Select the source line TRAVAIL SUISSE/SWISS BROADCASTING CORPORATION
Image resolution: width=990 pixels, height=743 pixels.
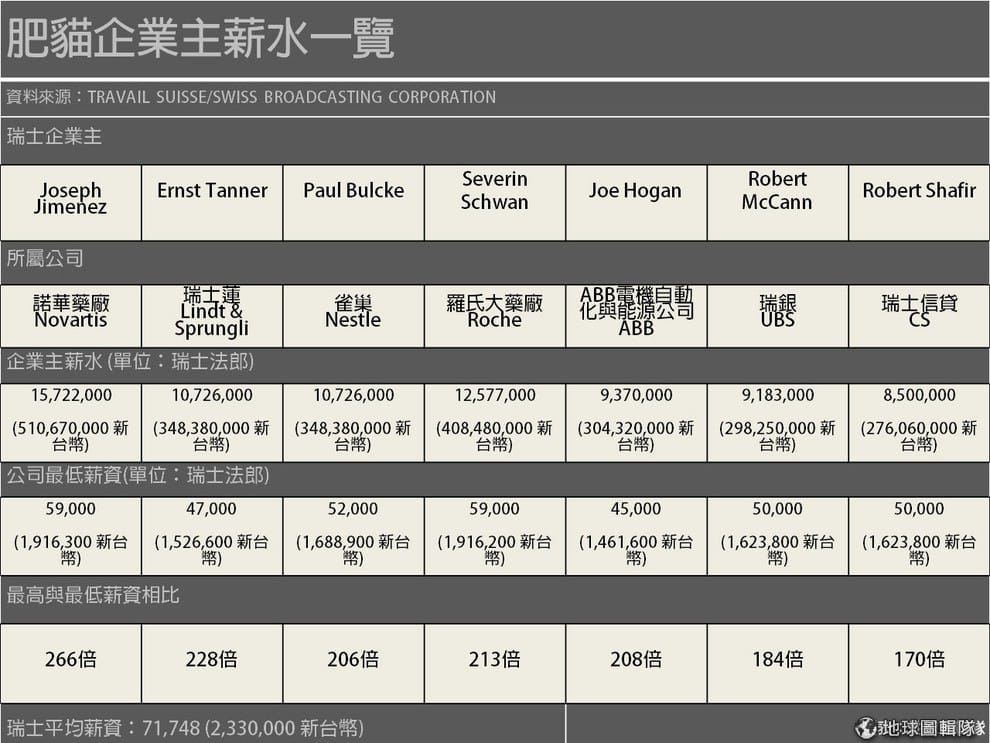[292, 97]
